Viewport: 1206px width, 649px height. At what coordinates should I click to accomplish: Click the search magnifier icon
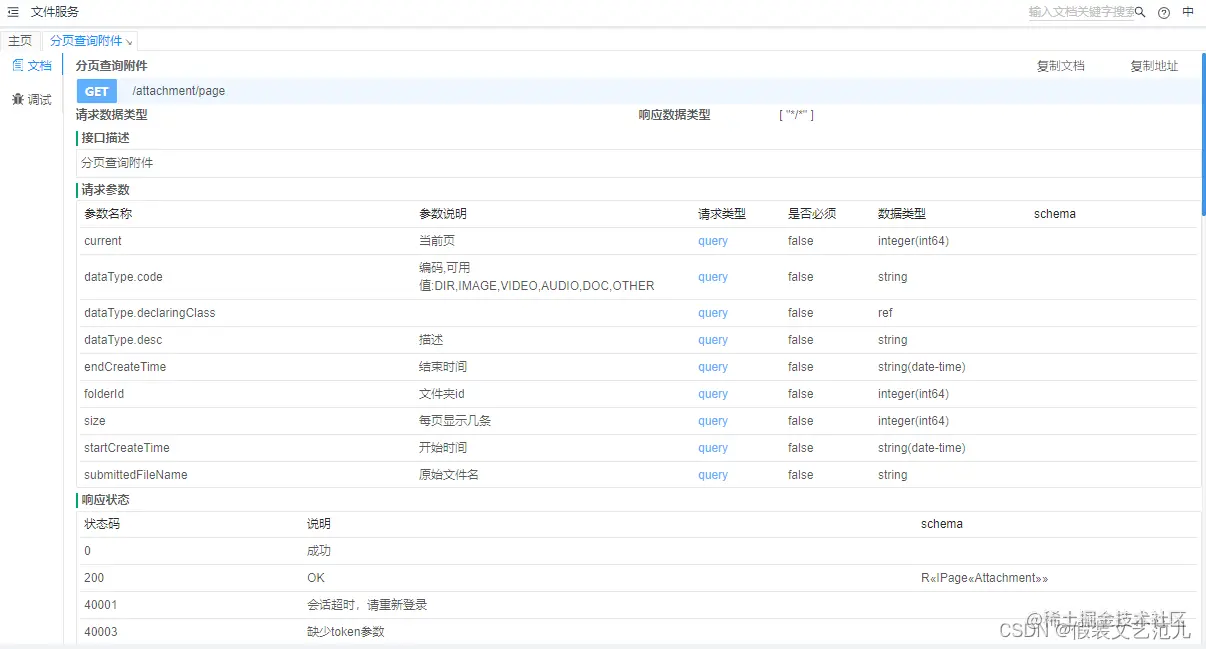tap(1139, 11)
